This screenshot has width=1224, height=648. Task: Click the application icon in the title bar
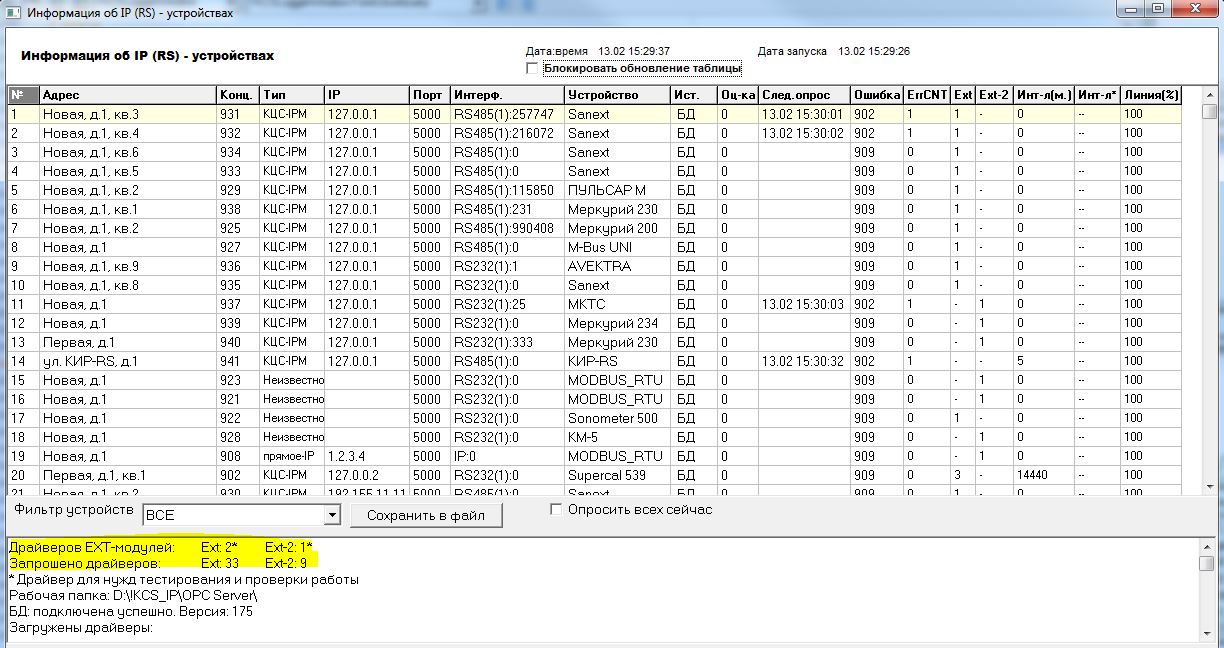pyautogui.click(x=11, y=13)
